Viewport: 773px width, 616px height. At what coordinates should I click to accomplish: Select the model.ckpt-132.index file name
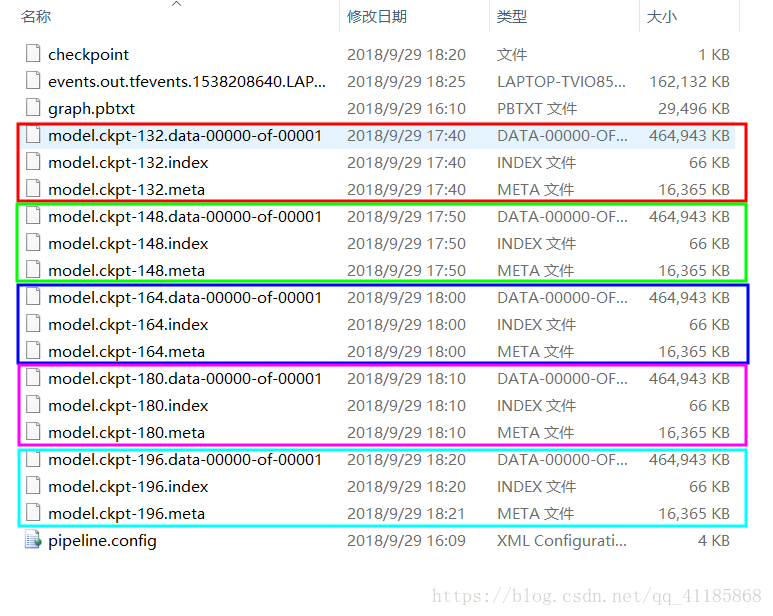[x=128, y=163]
